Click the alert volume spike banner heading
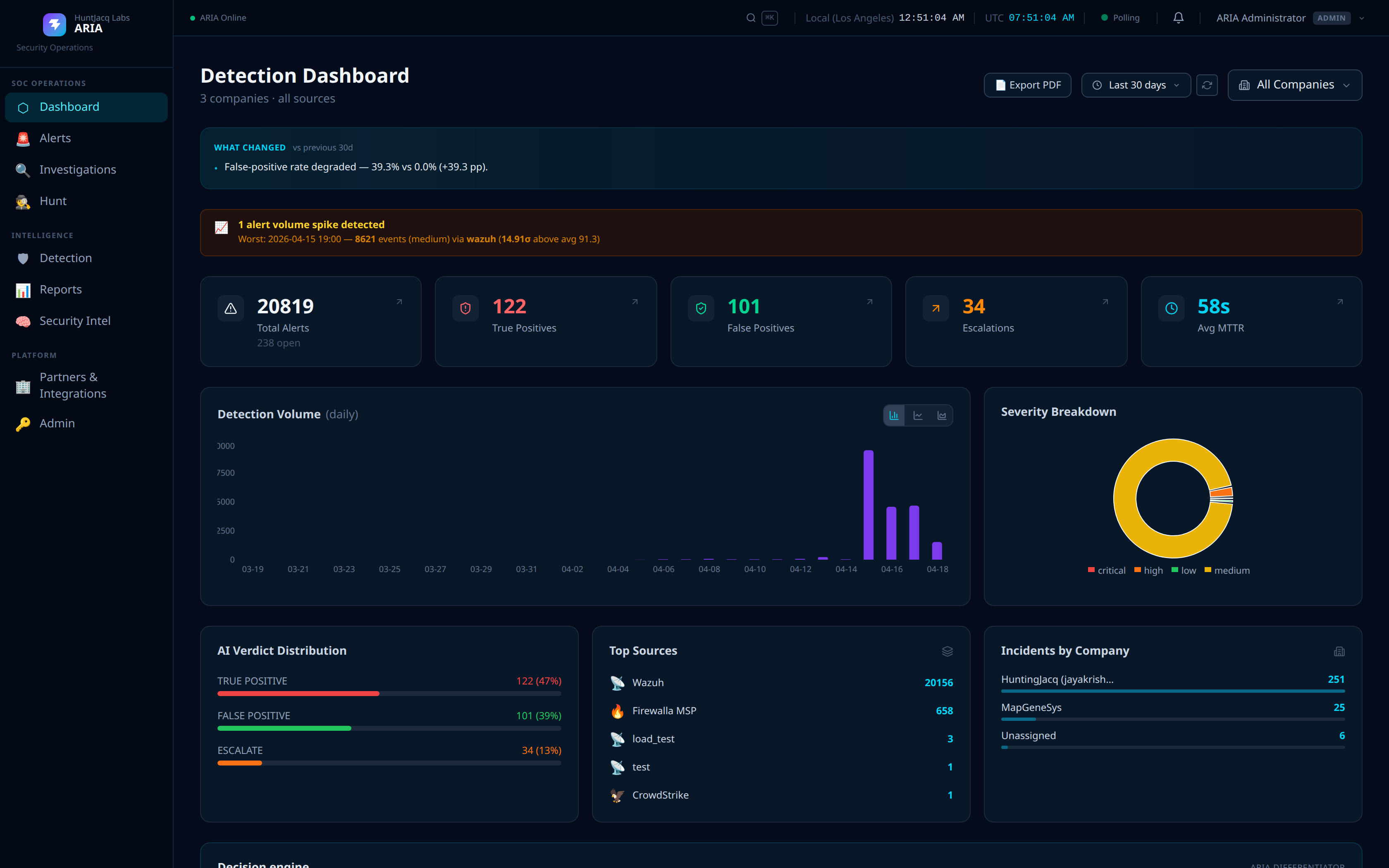This screenshot has width=1389, height=868. [x=311, y=224]
